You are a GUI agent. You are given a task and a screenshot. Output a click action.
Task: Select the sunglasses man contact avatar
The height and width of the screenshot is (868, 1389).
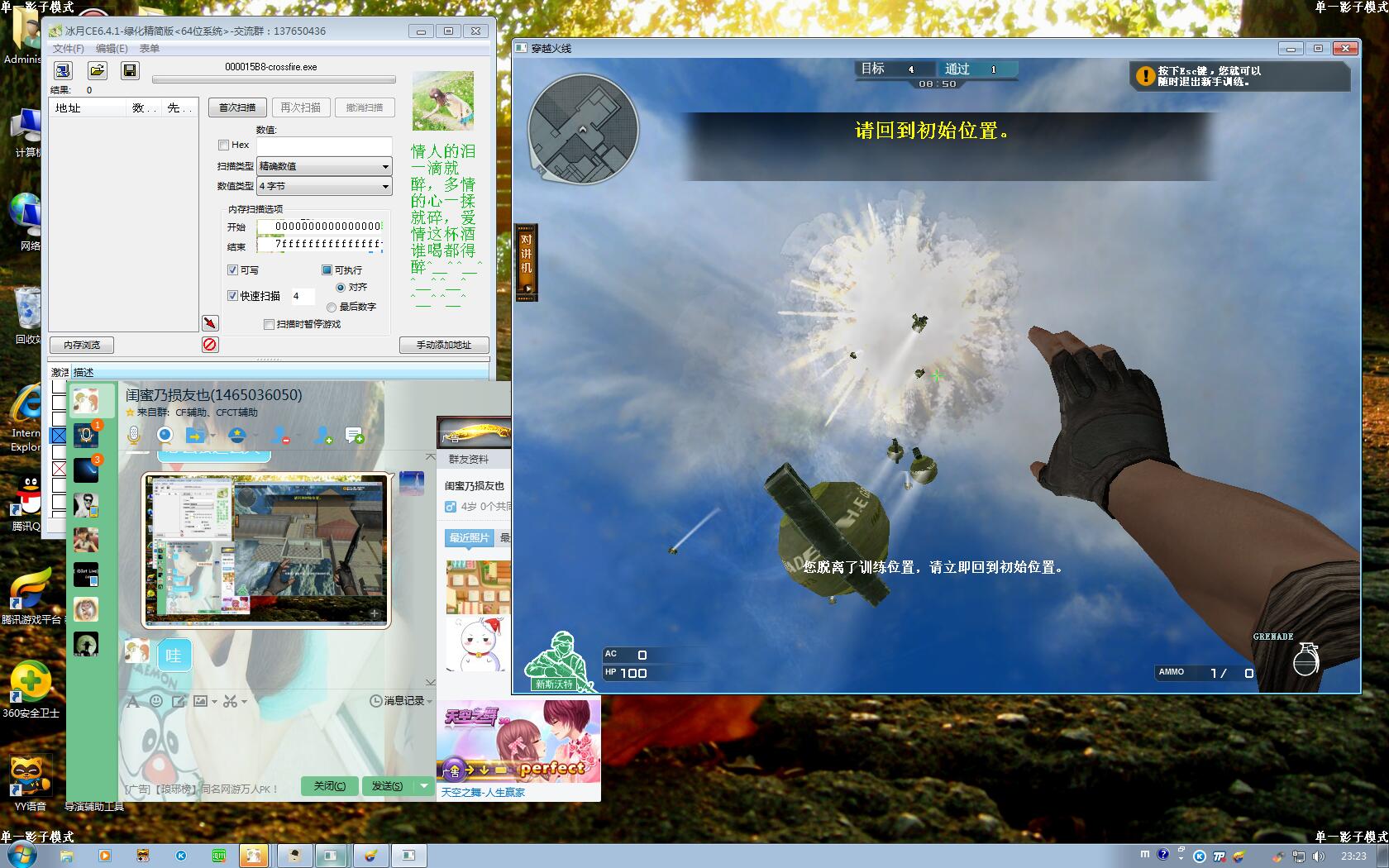click(x=86, y=505)
